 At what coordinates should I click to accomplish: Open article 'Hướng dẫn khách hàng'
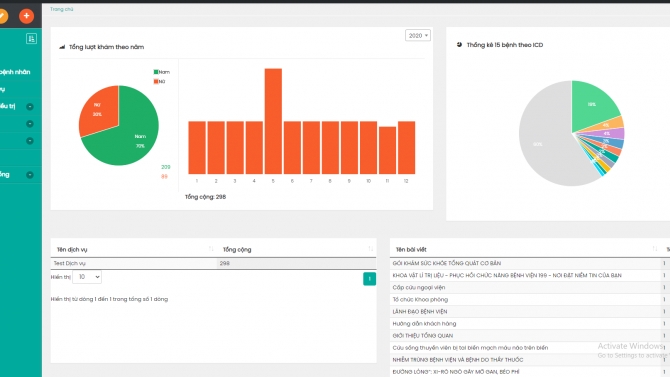click(424, 324)
